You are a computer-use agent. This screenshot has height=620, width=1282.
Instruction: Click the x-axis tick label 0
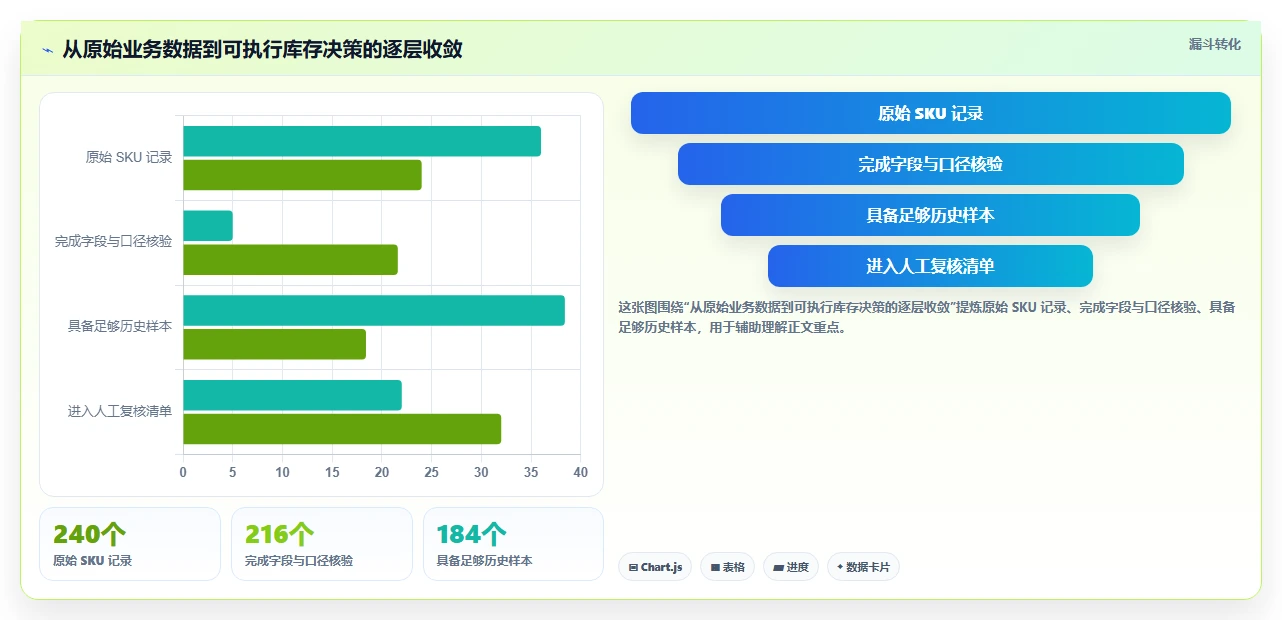pyautogui.click(x=183, y=472)
